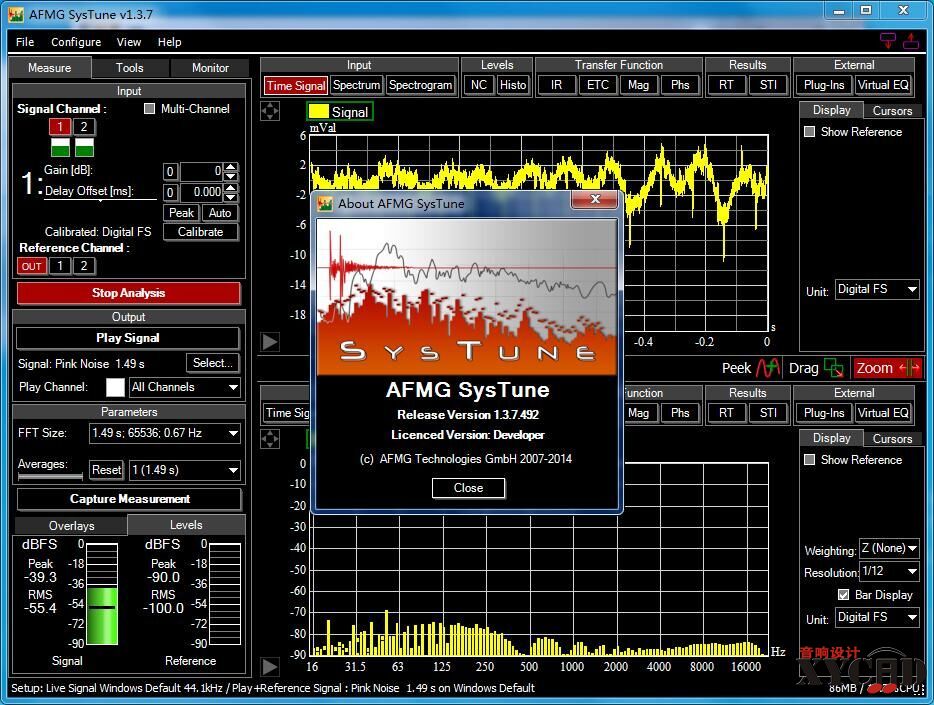The width and height of the screenshot is (934, 705).
Task: Click the purple download arrow icon in menu bar
Action: 888,40
